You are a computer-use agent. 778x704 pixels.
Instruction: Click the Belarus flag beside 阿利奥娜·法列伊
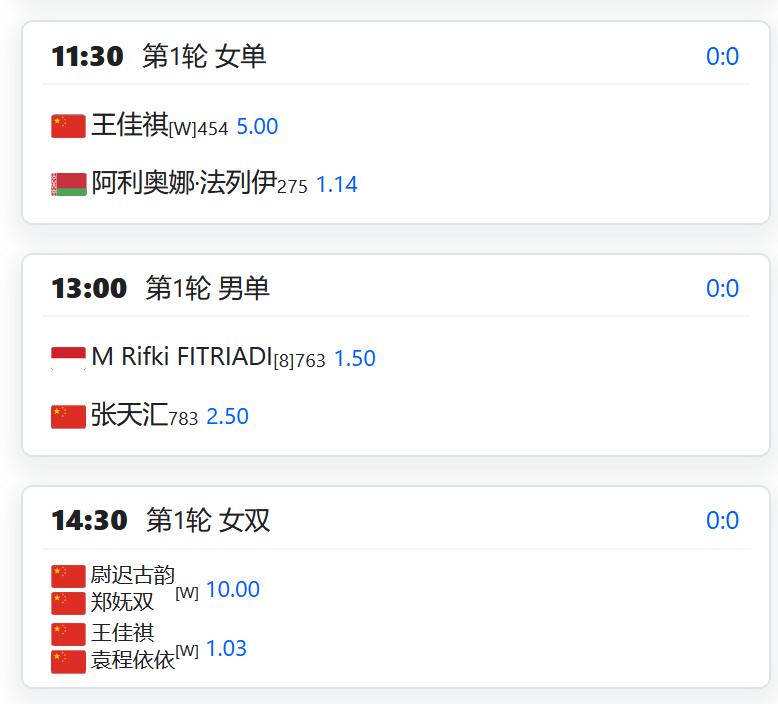68,185
